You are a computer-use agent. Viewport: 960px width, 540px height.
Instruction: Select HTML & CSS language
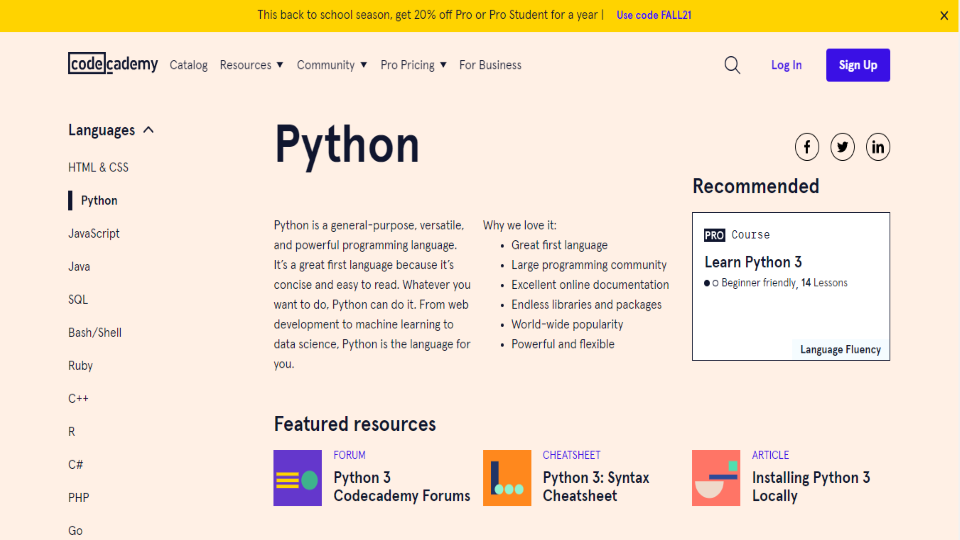coord(98,167)
